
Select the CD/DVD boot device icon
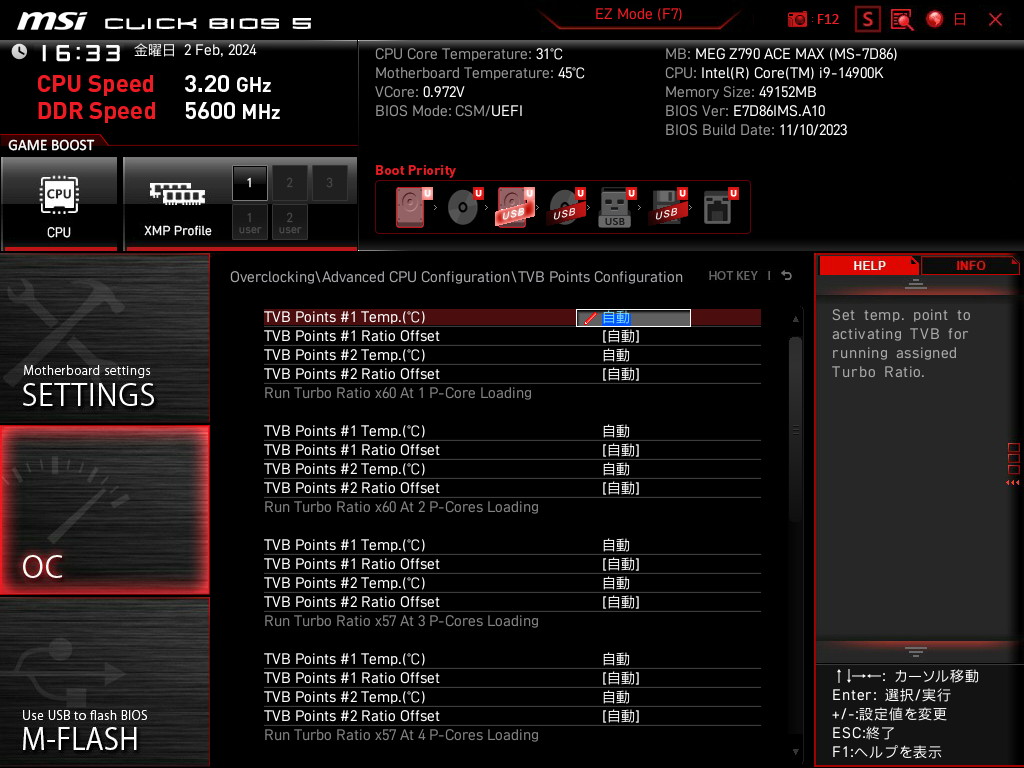click(x=464, y=207)
